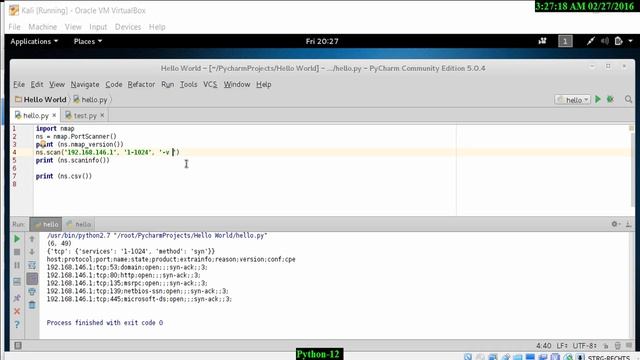Screen dimensions: 640x360
Task: Clear all console output with trash icon
Action: [32, 305]
